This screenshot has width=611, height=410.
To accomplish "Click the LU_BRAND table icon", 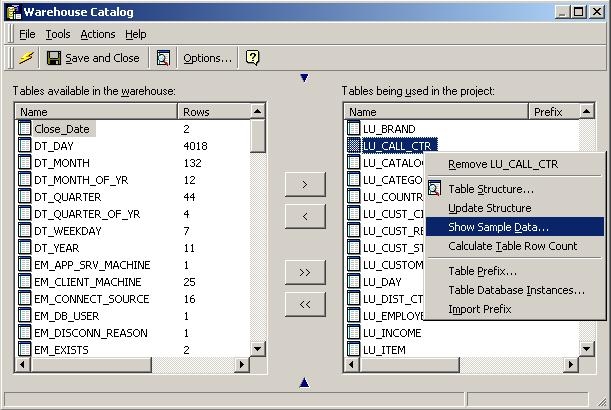I will tap(353, 128).
